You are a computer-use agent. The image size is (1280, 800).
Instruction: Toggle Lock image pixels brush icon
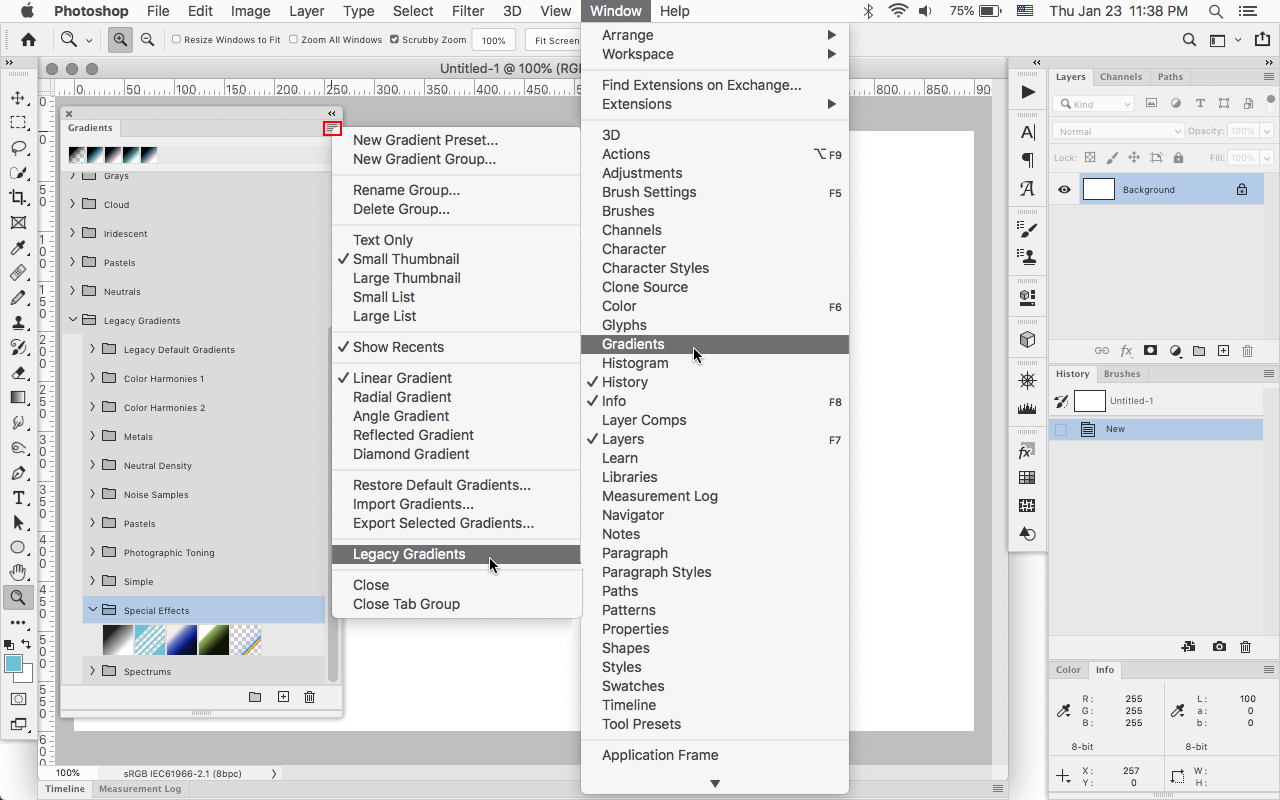(x=1112, y=158)
